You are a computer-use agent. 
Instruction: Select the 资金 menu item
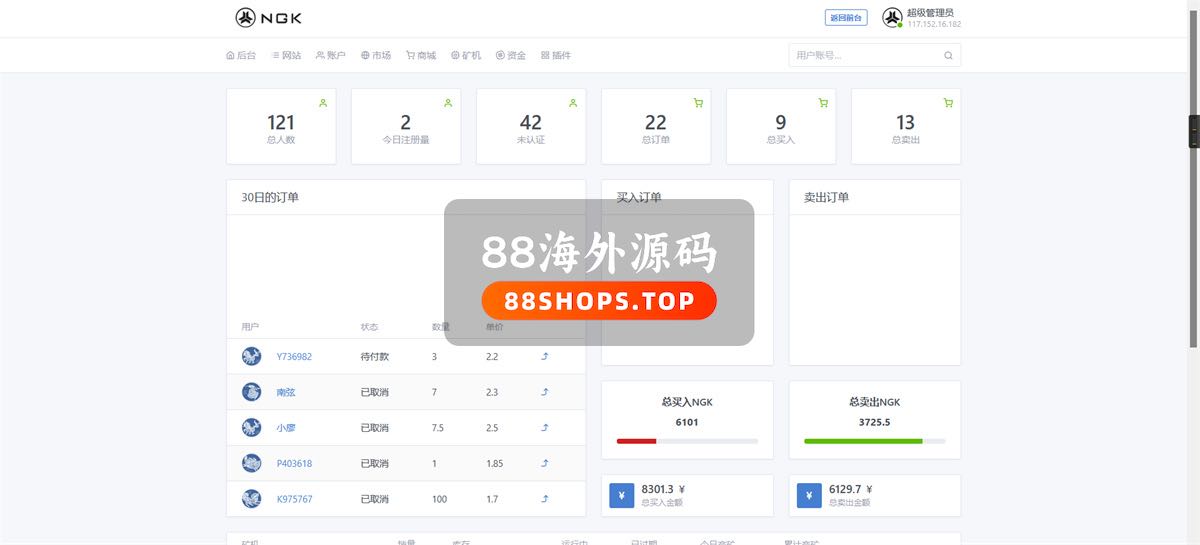tap(511, 56)
